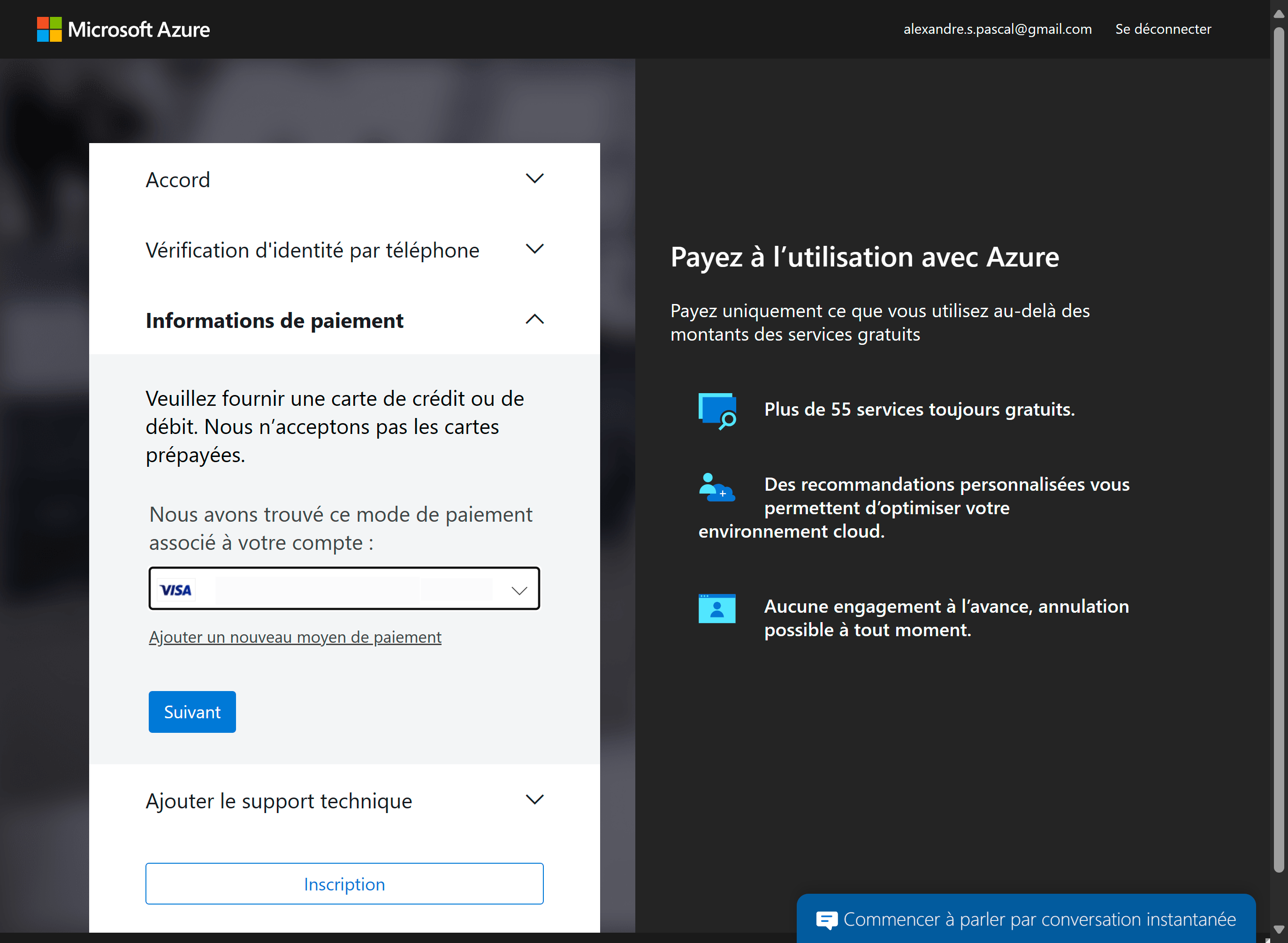
Task: Open the VISA payment method dropdown
Action: coord(344,588)
